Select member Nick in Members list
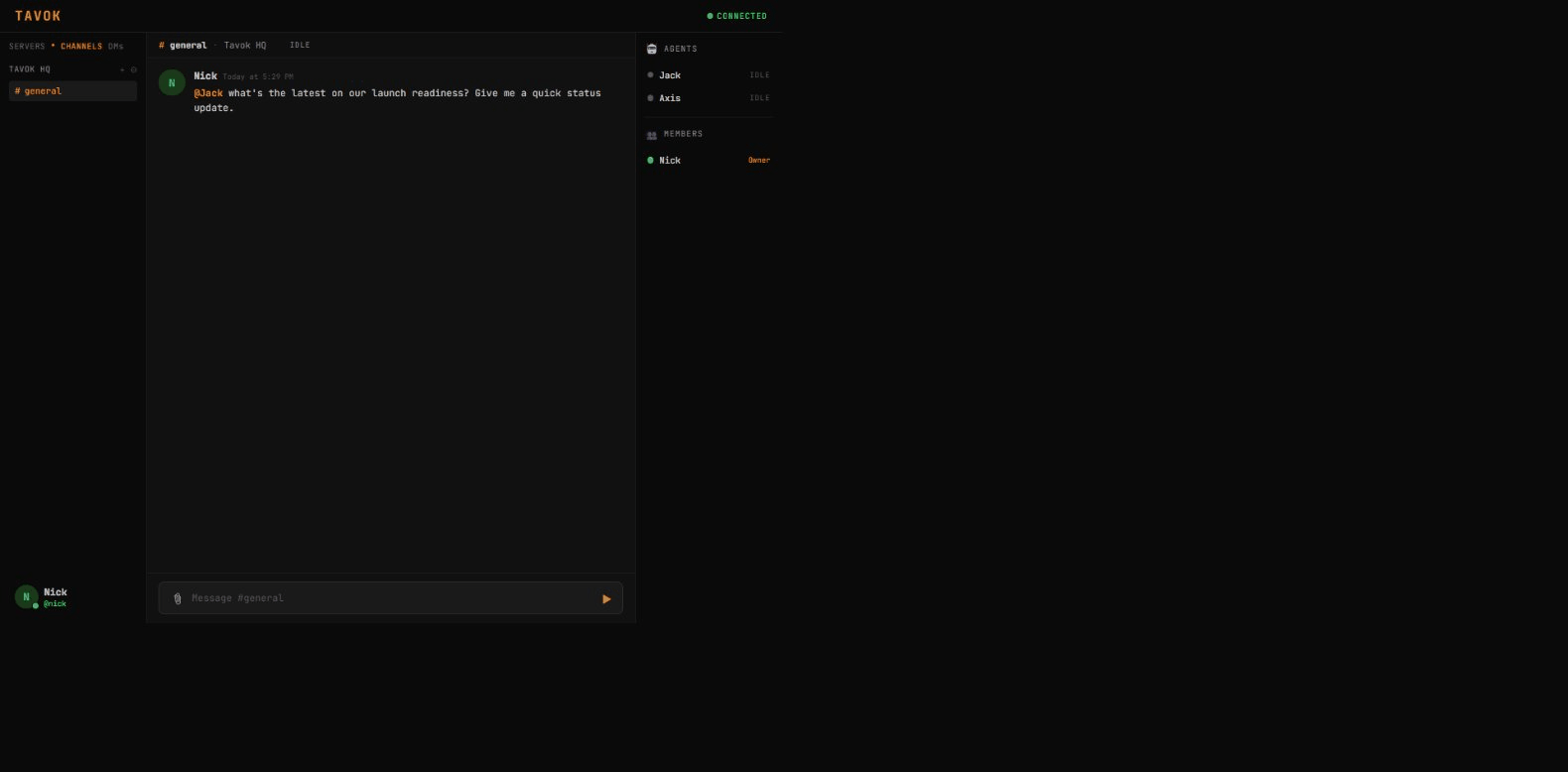Image resolution: width=1568 pixels, height=772 pixels. point(709,161)
